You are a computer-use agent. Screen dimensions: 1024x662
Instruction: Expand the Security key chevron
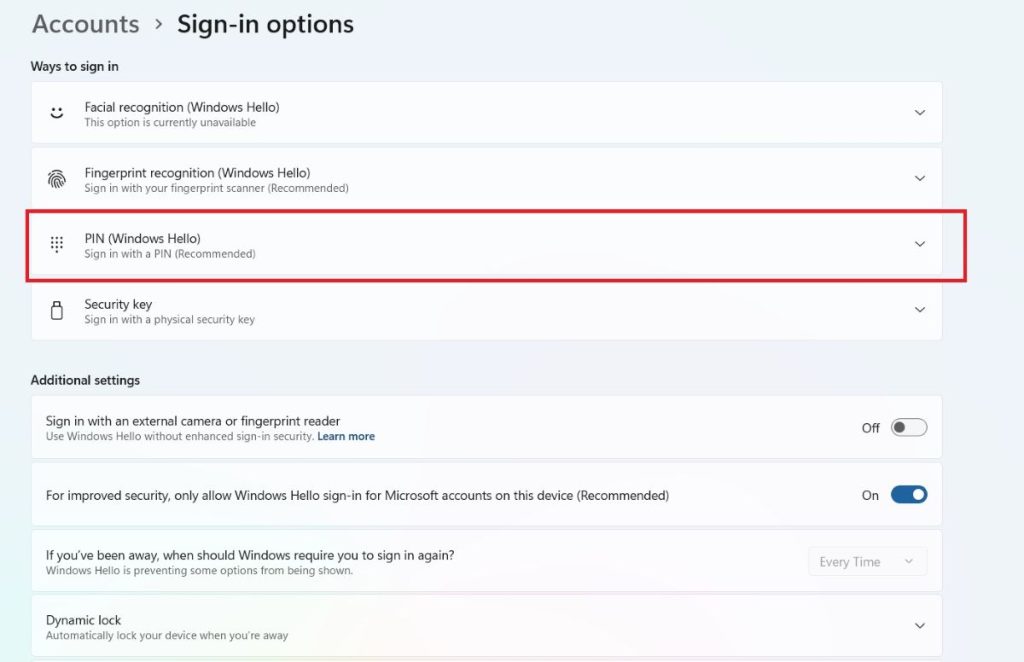[920, 309]
